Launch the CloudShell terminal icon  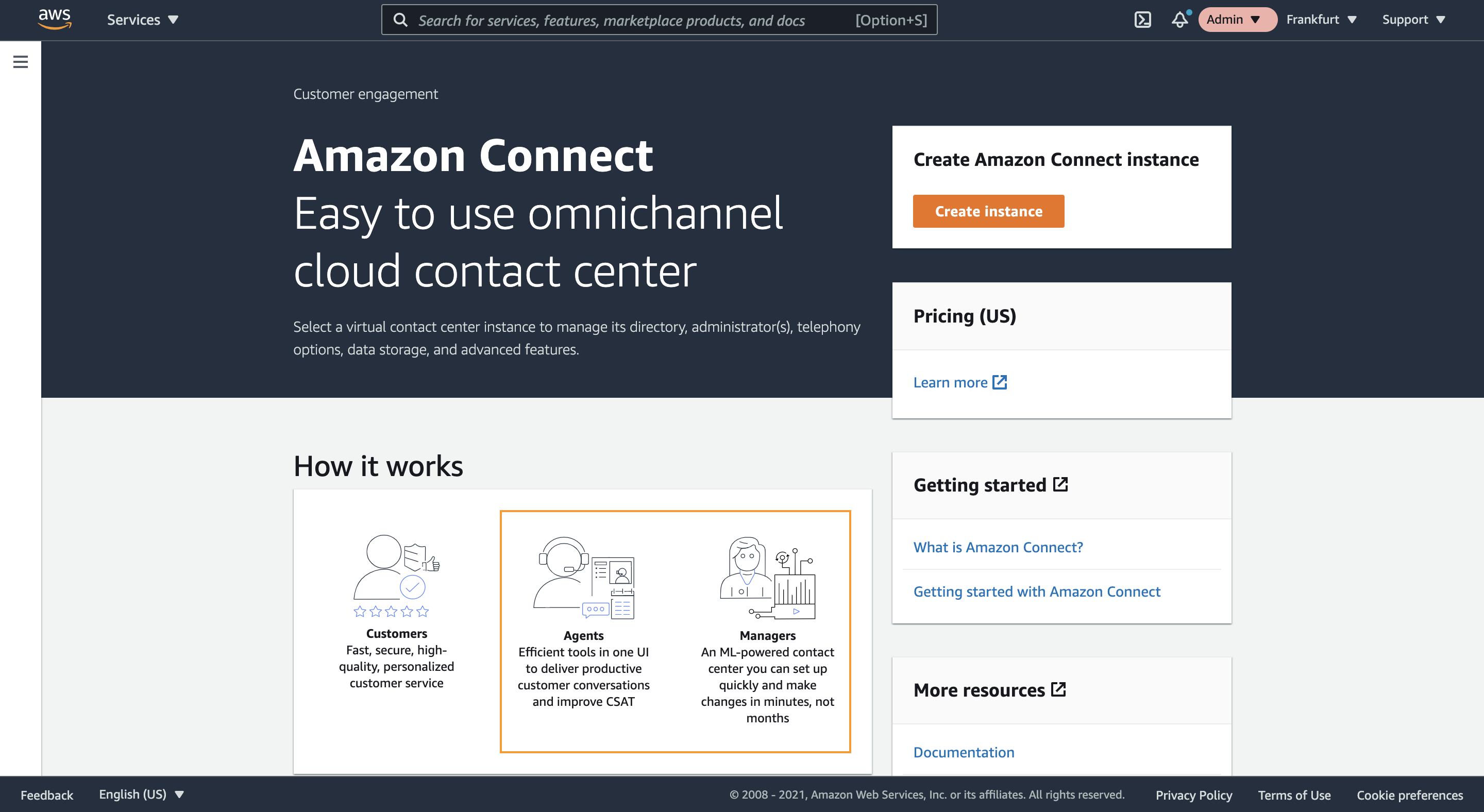(x=1142, y=20)
